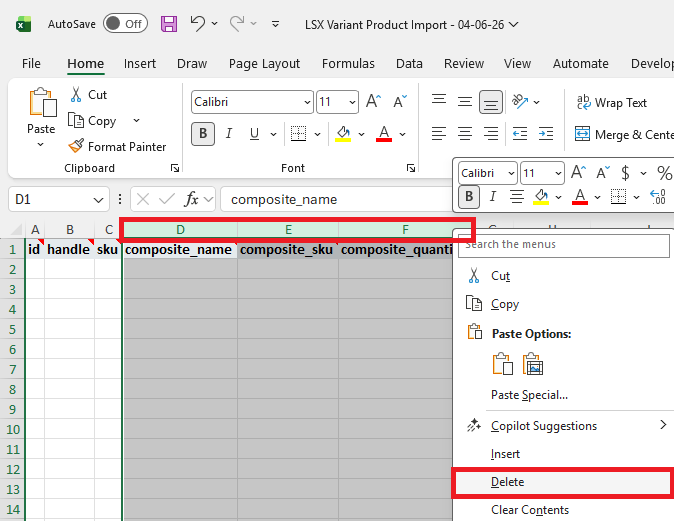This screenshot has height=521, width=674.
Task: Toggle Bold button in ribbon
Action: click(x=203, y=134)
